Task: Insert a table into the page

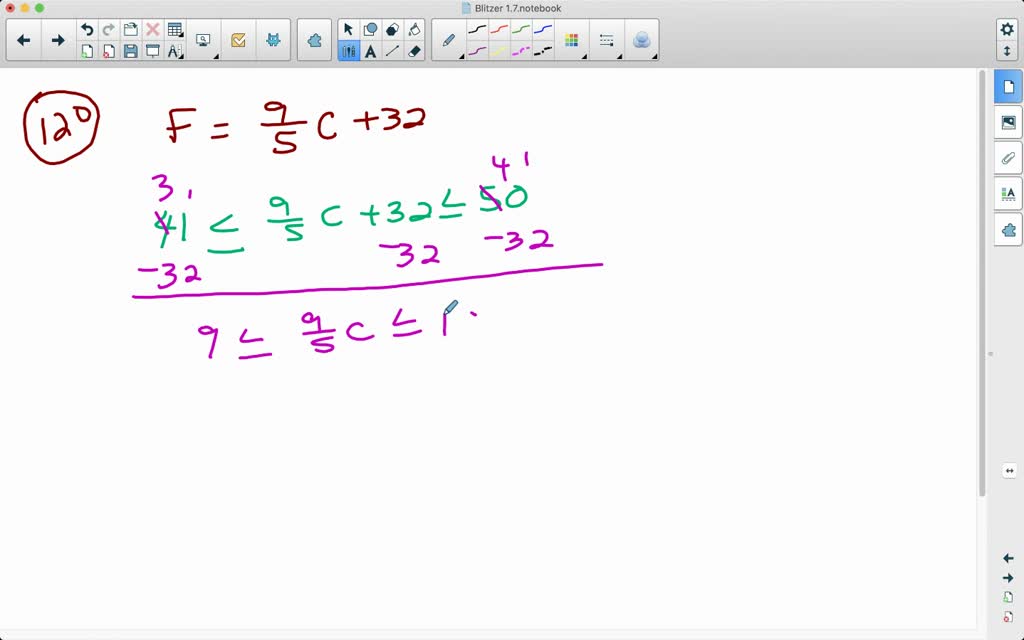Action: [175, 29]
